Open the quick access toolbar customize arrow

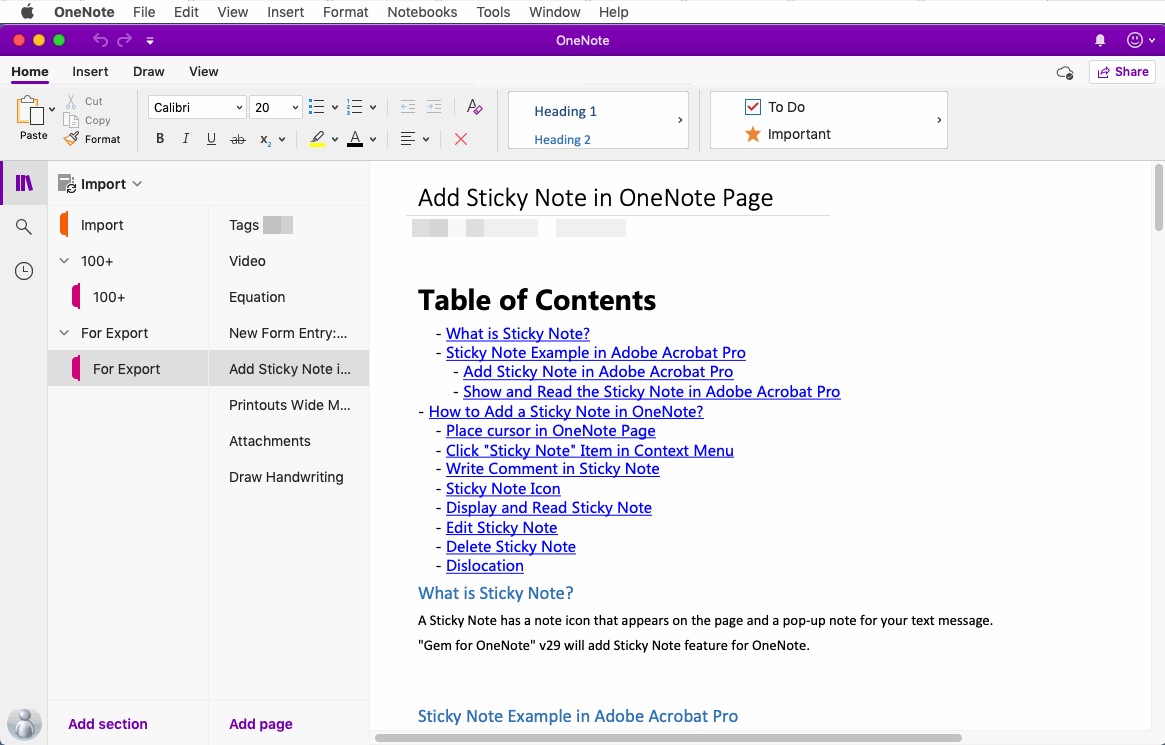(150, 41)
